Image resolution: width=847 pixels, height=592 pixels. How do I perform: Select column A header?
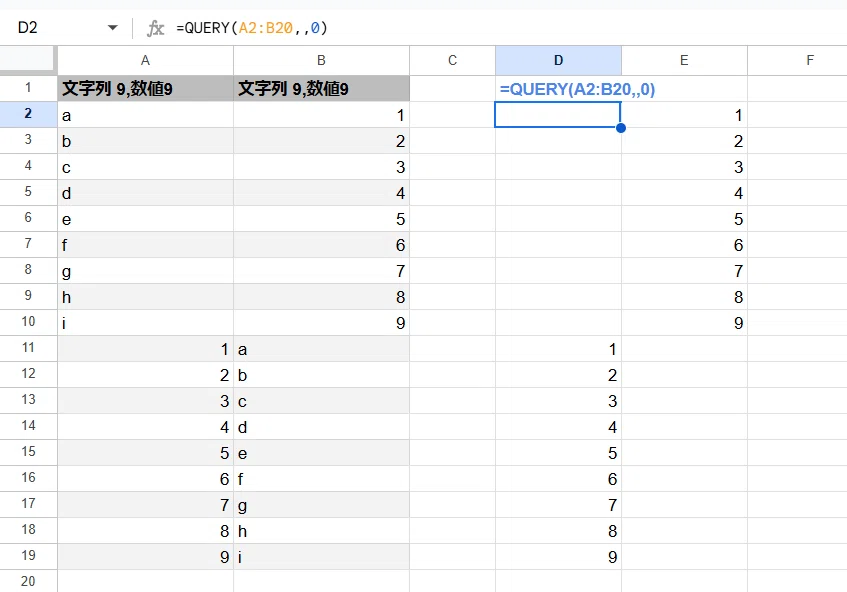(x=145, y=60)
